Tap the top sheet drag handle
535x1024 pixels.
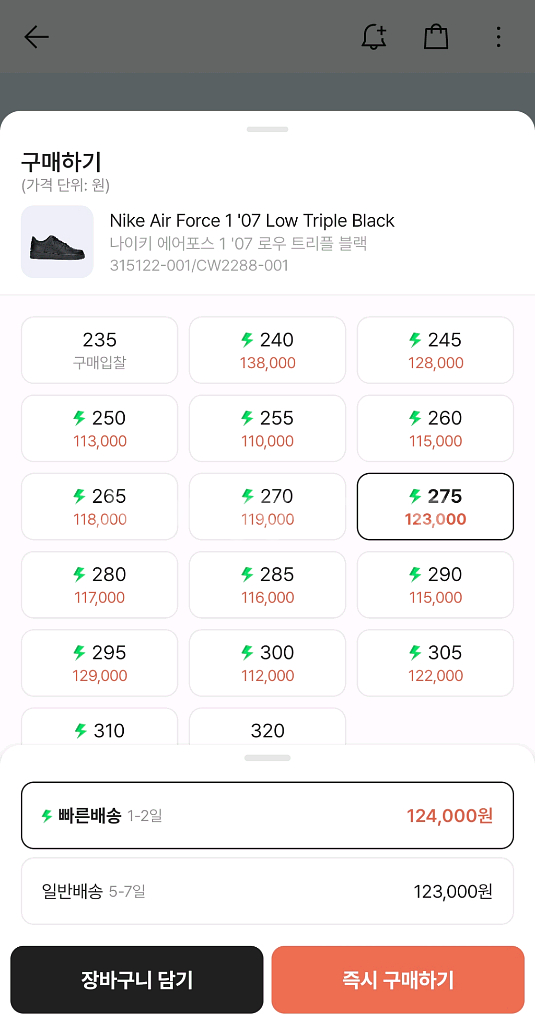[x=267, y=129]
